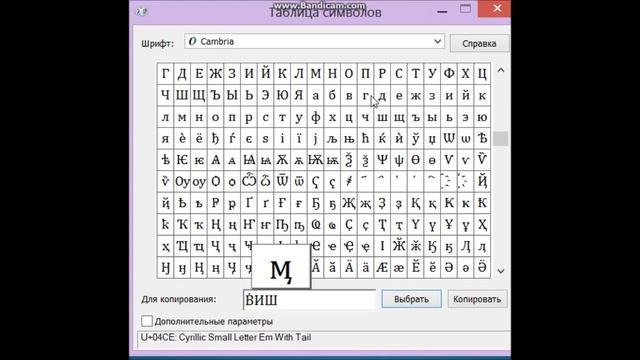Select the lowercase ѕ character cell
Image resolution: width=640 pixels, height=360 pixels.
pos(265,139)
